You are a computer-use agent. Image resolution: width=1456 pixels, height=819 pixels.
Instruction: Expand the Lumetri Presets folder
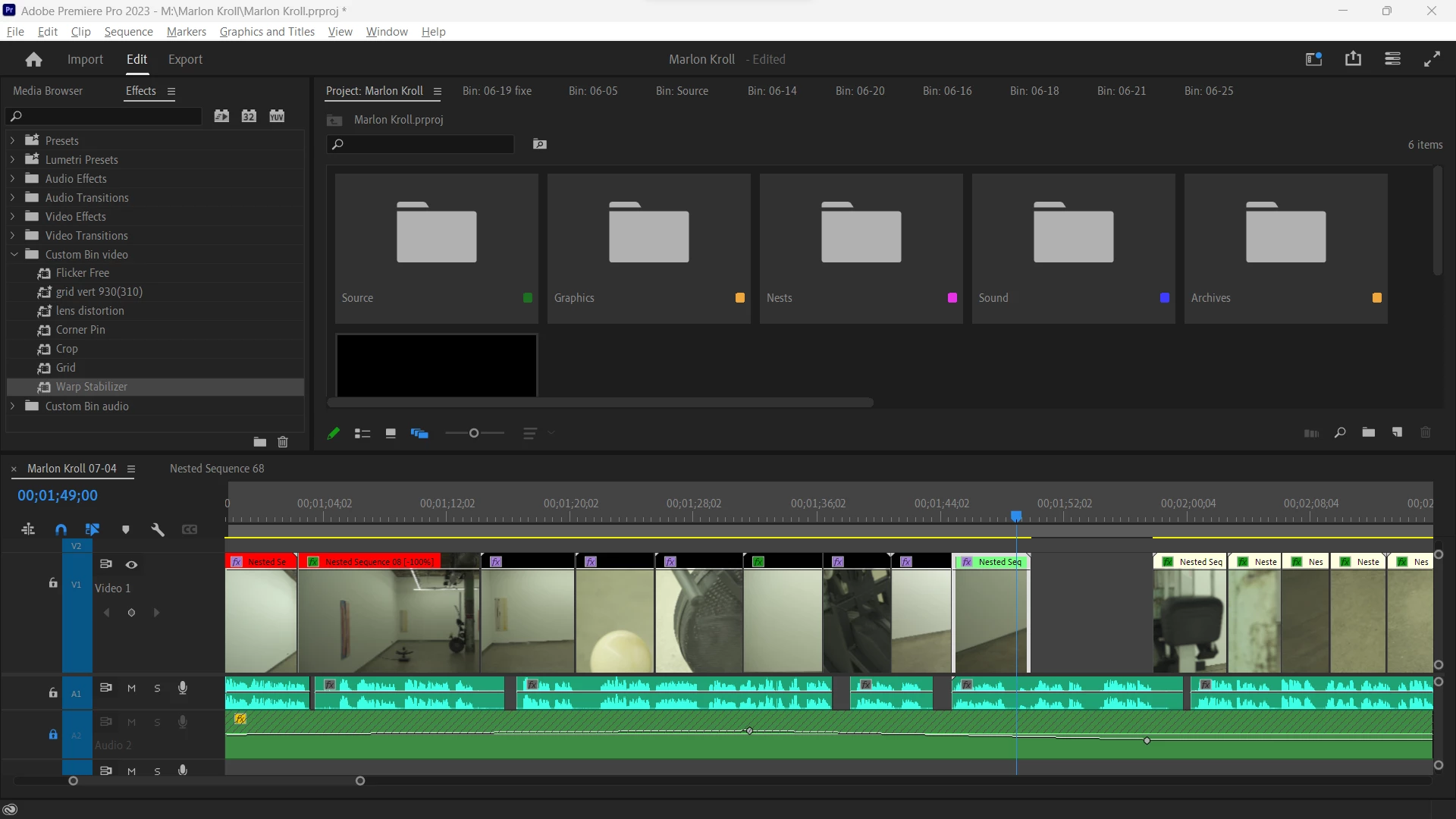point(12,160)
